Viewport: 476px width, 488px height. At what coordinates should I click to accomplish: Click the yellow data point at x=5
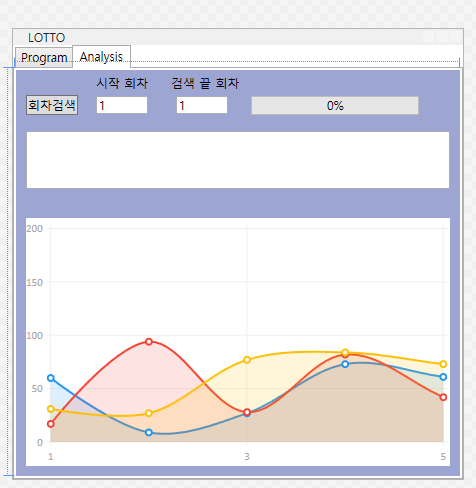[443, 364]
